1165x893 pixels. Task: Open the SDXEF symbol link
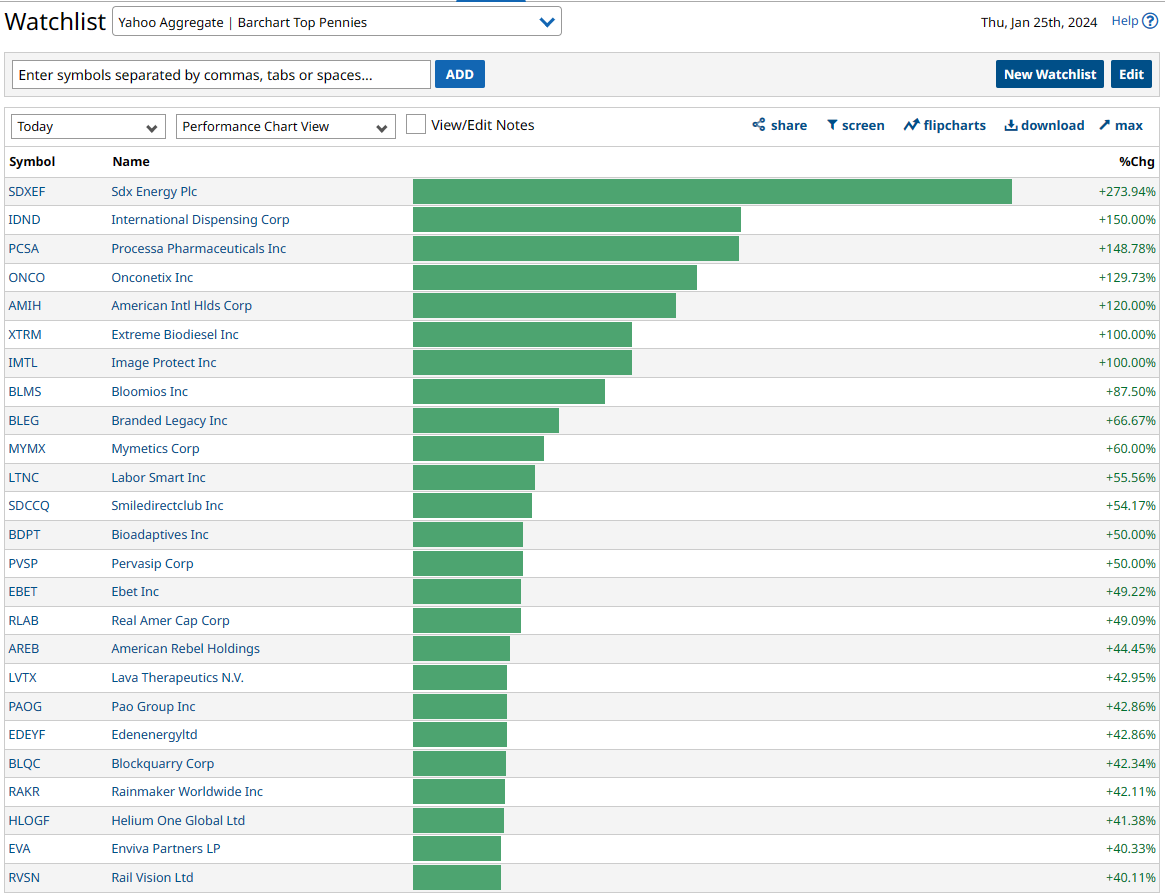(x=27, y=192)
